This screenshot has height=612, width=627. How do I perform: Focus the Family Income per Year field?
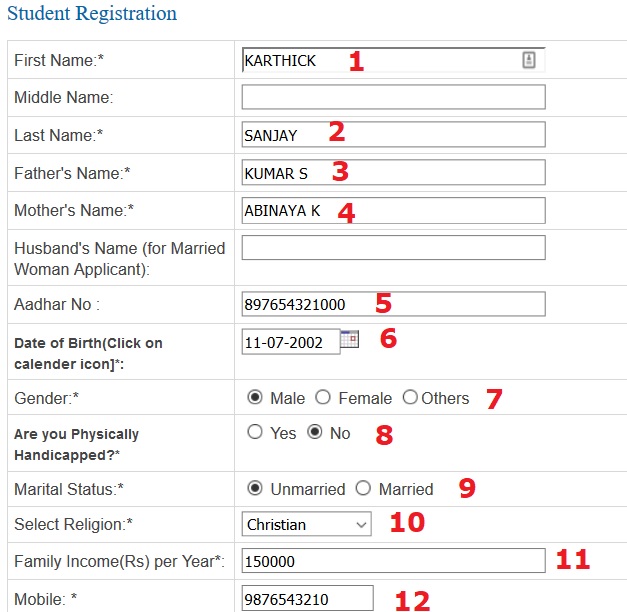click(x=393, y=561)
